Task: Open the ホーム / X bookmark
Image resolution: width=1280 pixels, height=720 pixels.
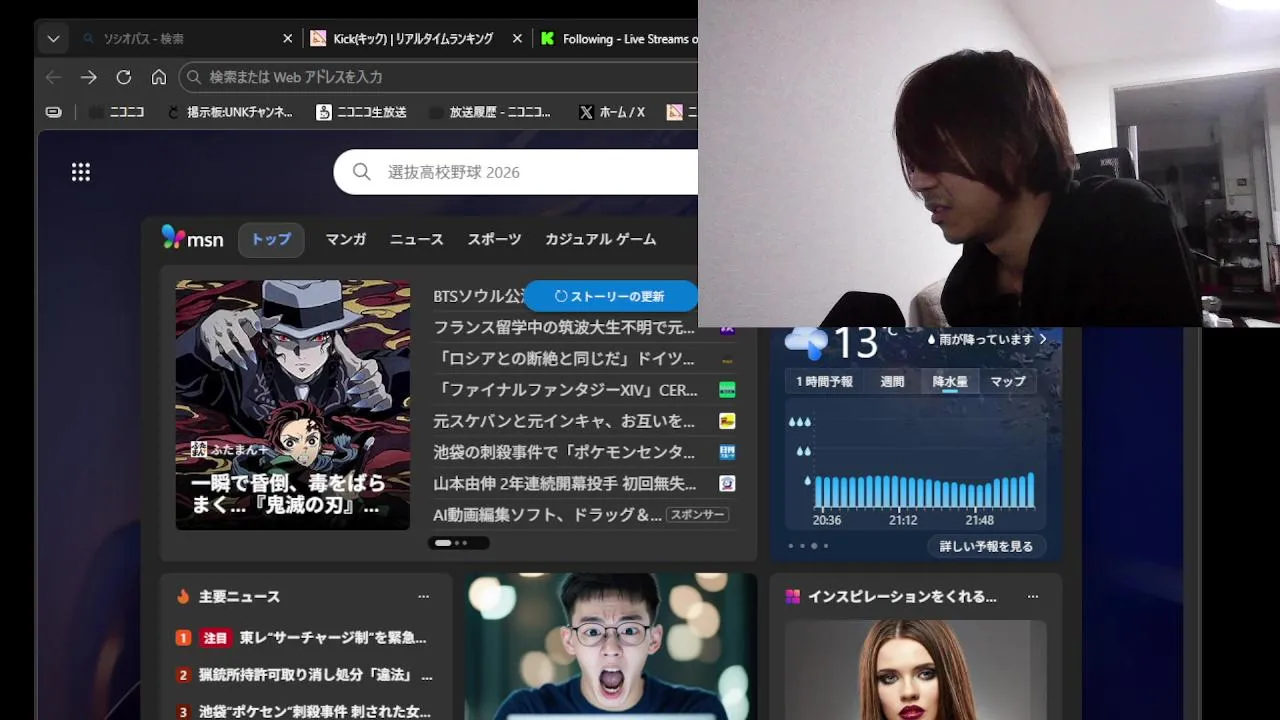Action: (x=612, y=112)
